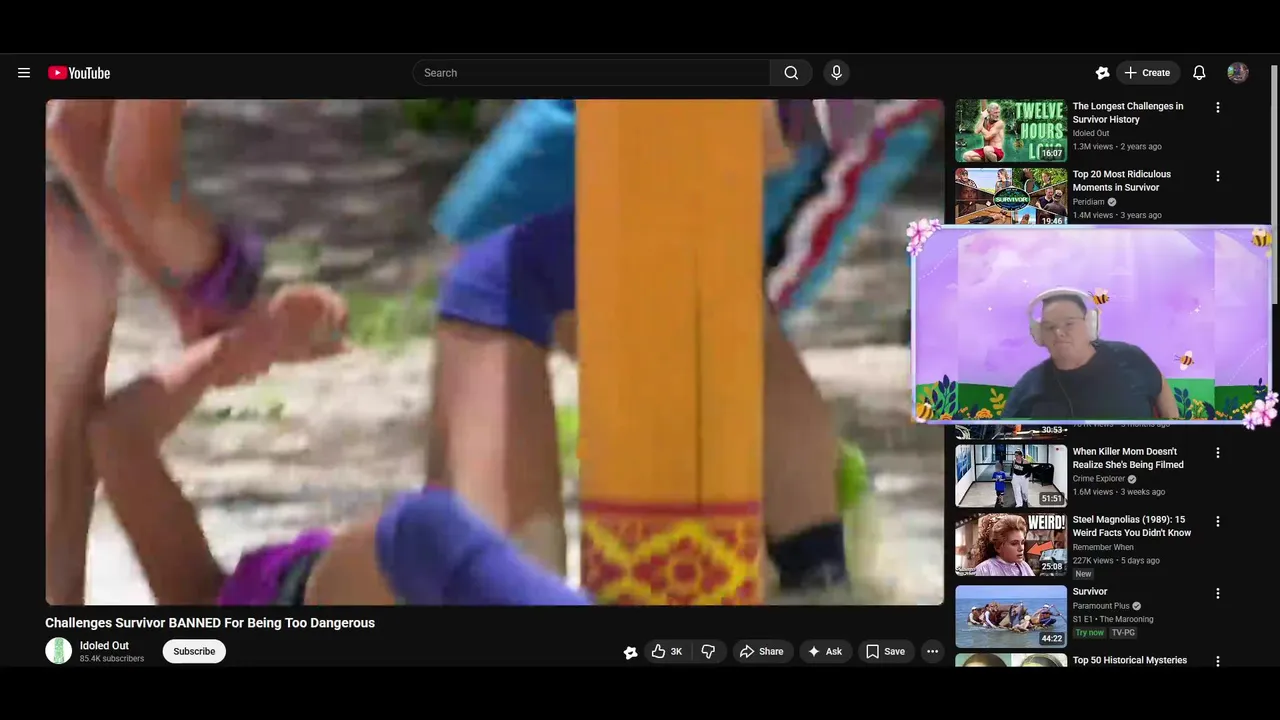Click the Ask button
Image resolution: width=1280 pixels, height=720 pixels.
pos(825,651)
